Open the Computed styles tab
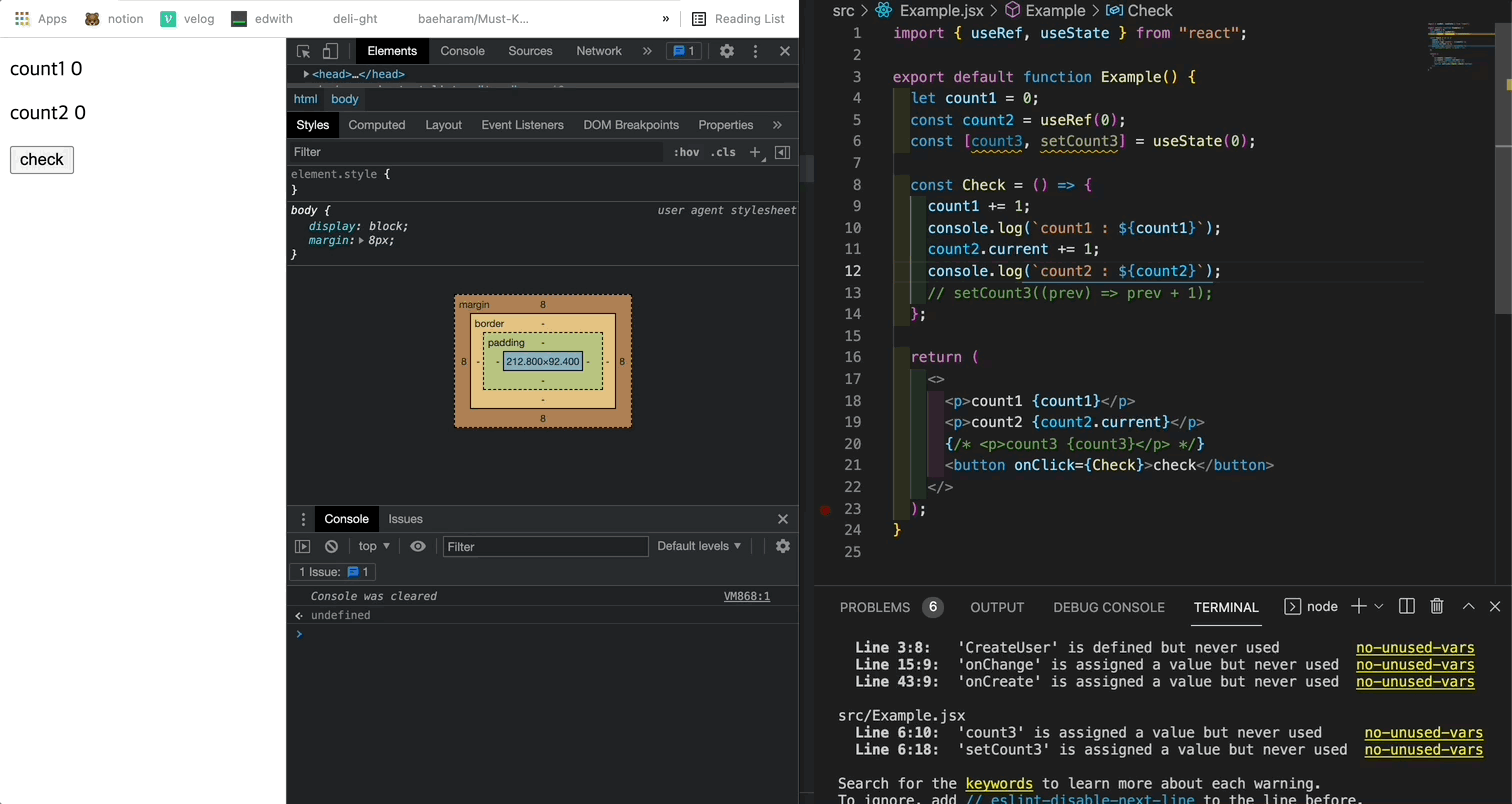The image size is (1512, 804). (377, 125)
